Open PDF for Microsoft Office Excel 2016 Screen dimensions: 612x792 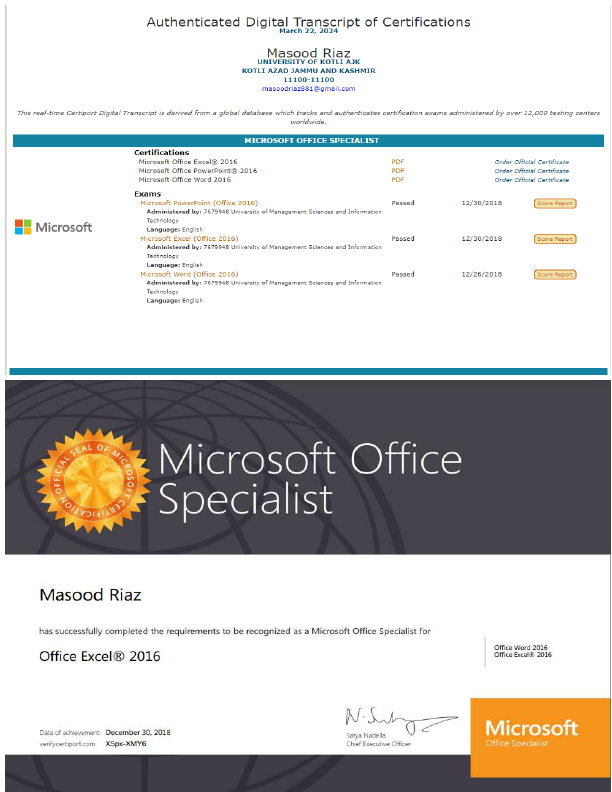397,162
